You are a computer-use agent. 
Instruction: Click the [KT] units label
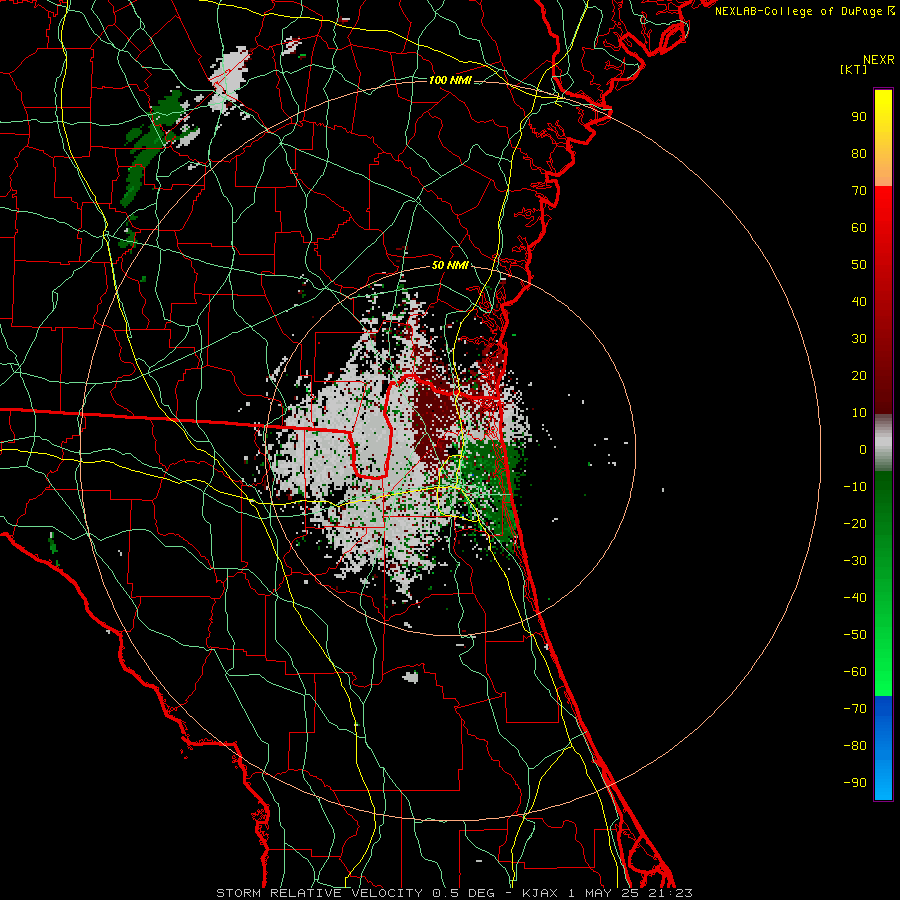coord(854,69)
